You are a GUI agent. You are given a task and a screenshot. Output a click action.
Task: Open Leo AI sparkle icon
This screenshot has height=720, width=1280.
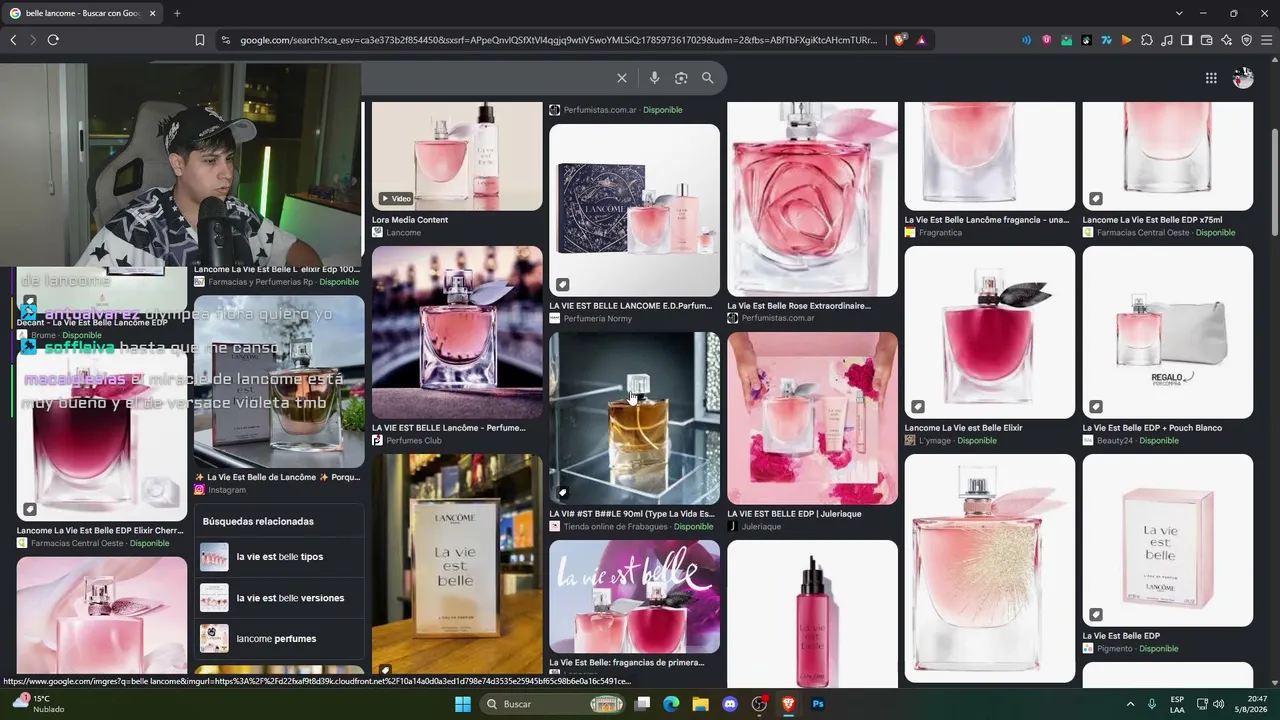tap(1226, 40)
